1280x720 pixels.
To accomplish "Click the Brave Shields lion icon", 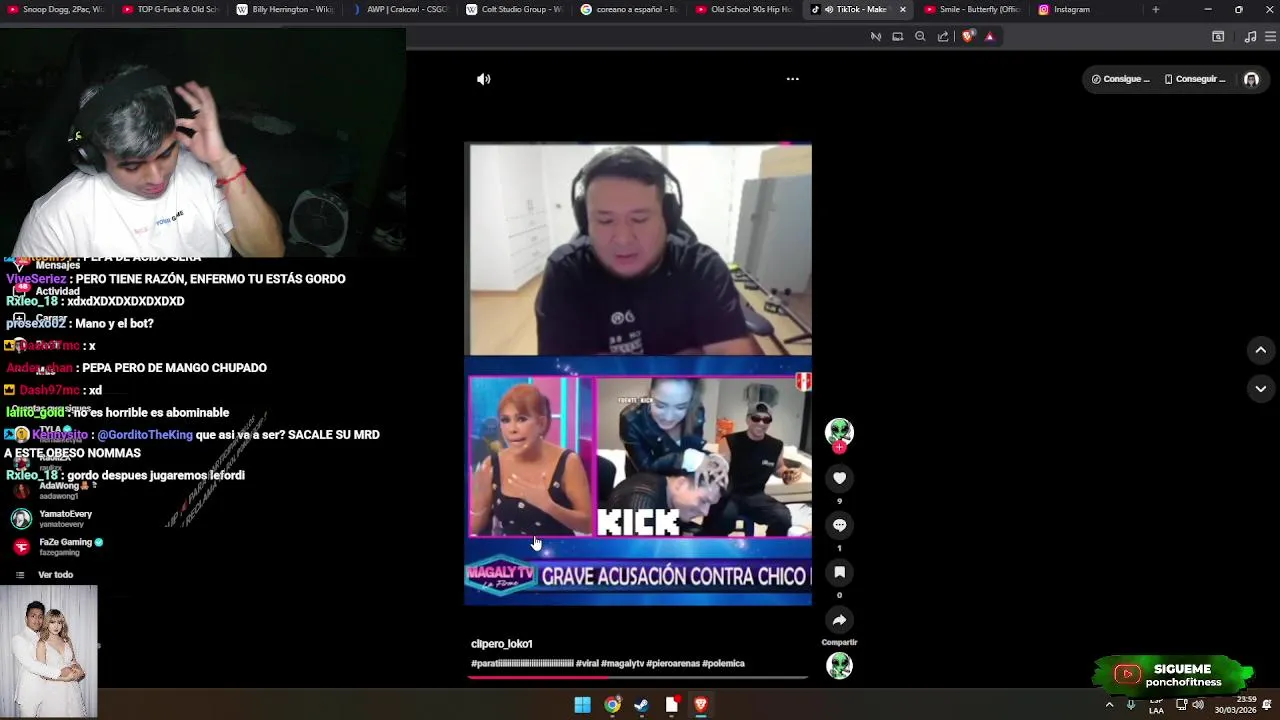I will pyautogui.click(x=968, y=36).
